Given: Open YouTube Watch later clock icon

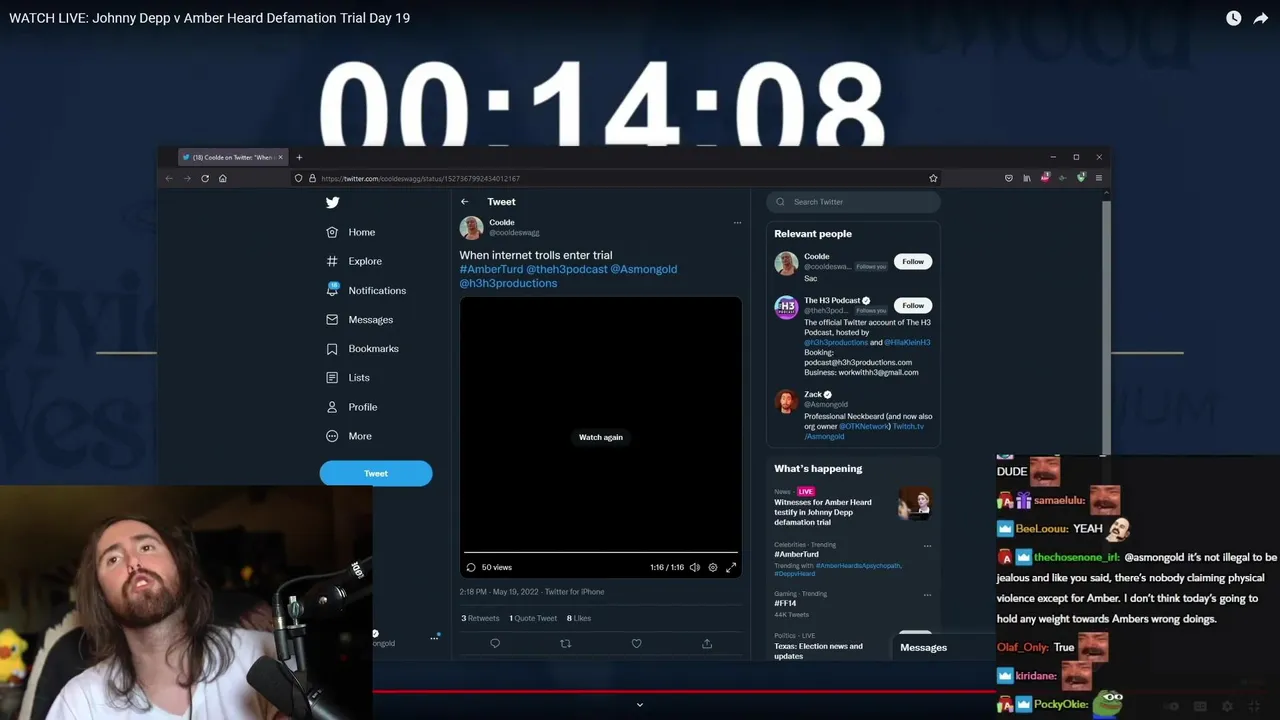Looking at the screenshot, I should point(1233,18).
